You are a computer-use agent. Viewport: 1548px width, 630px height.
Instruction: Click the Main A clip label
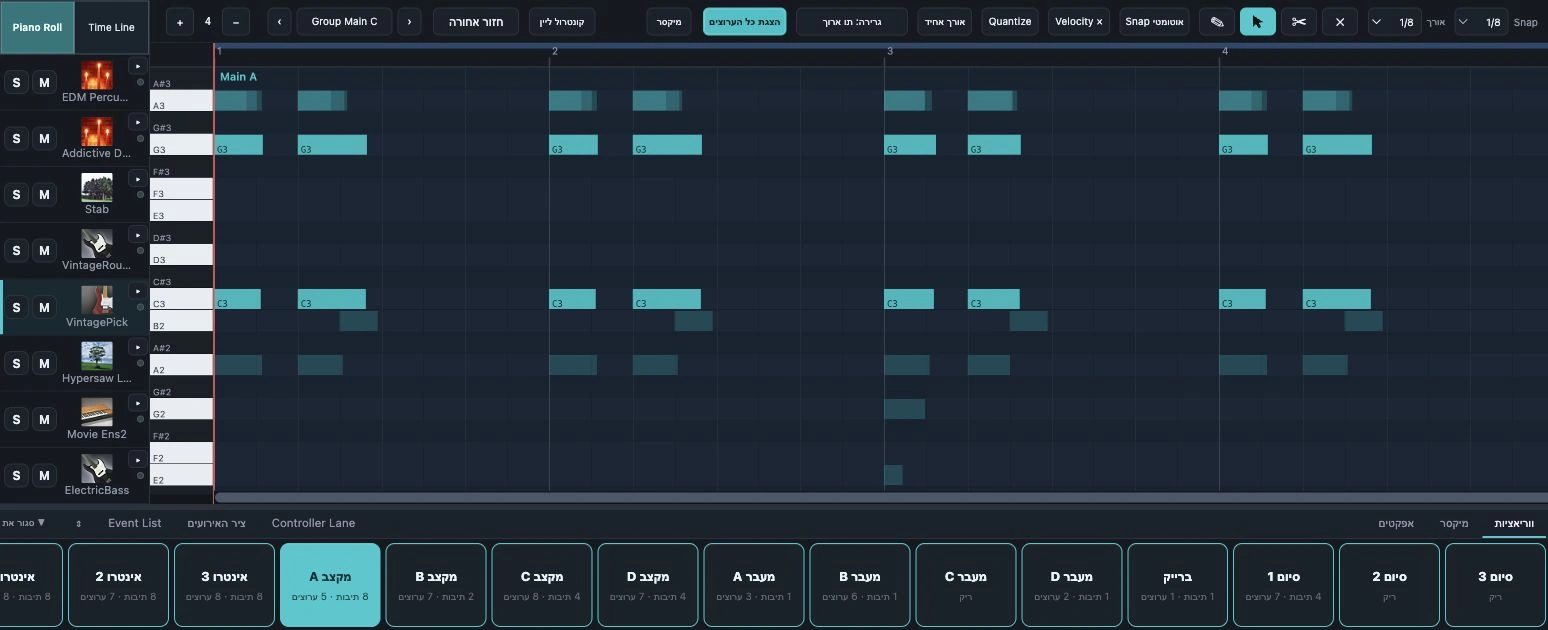pyautogui.click(x=238, y=77)
